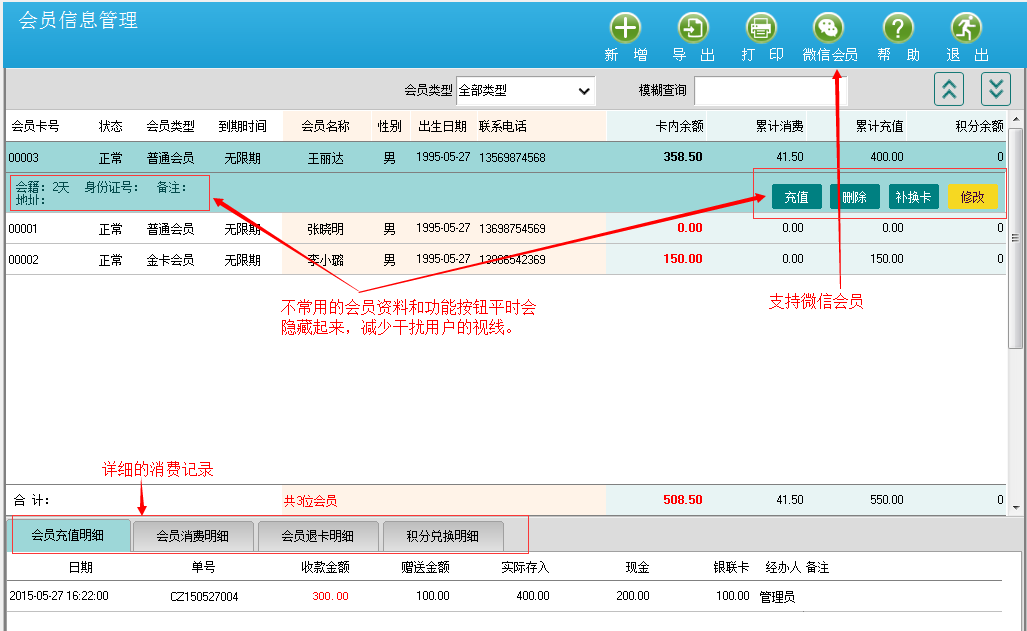The height and width of the screenshot is (631, 1027).
Task: Click the Exit (退出) icon
Action: tap(966, 28)
